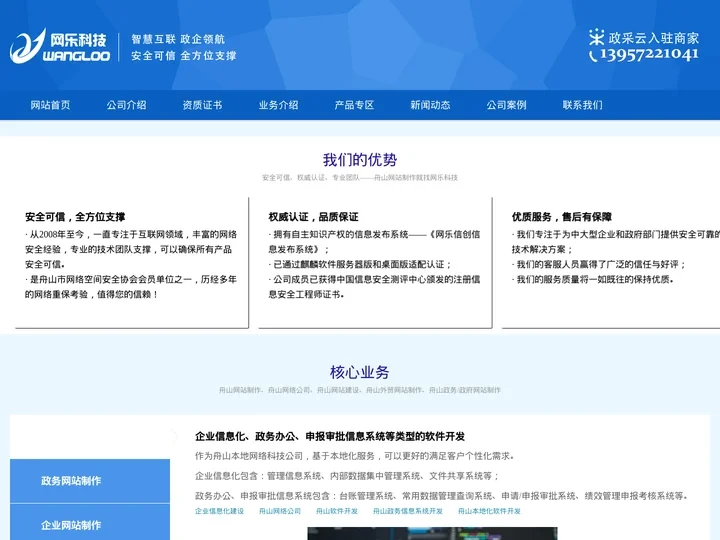Image resolution: width=720 pixels, height=540 pixels.
Task: Click the bullet starting 我们的客服人员赢得了
Action: coord(599,264)
